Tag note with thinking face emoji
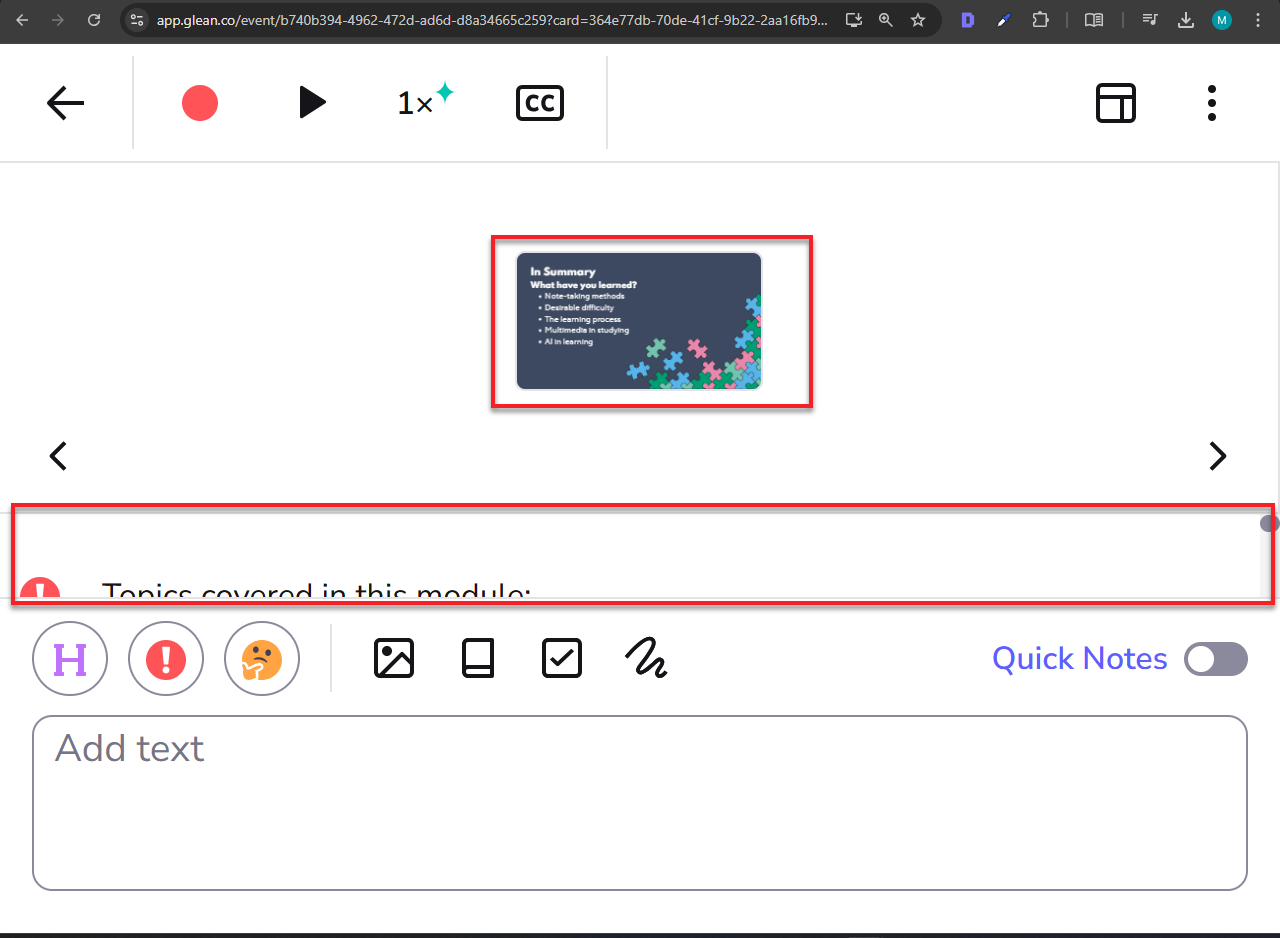Image resolution: width=1280 pixels, height=938 pixels. tap(262, 659)
